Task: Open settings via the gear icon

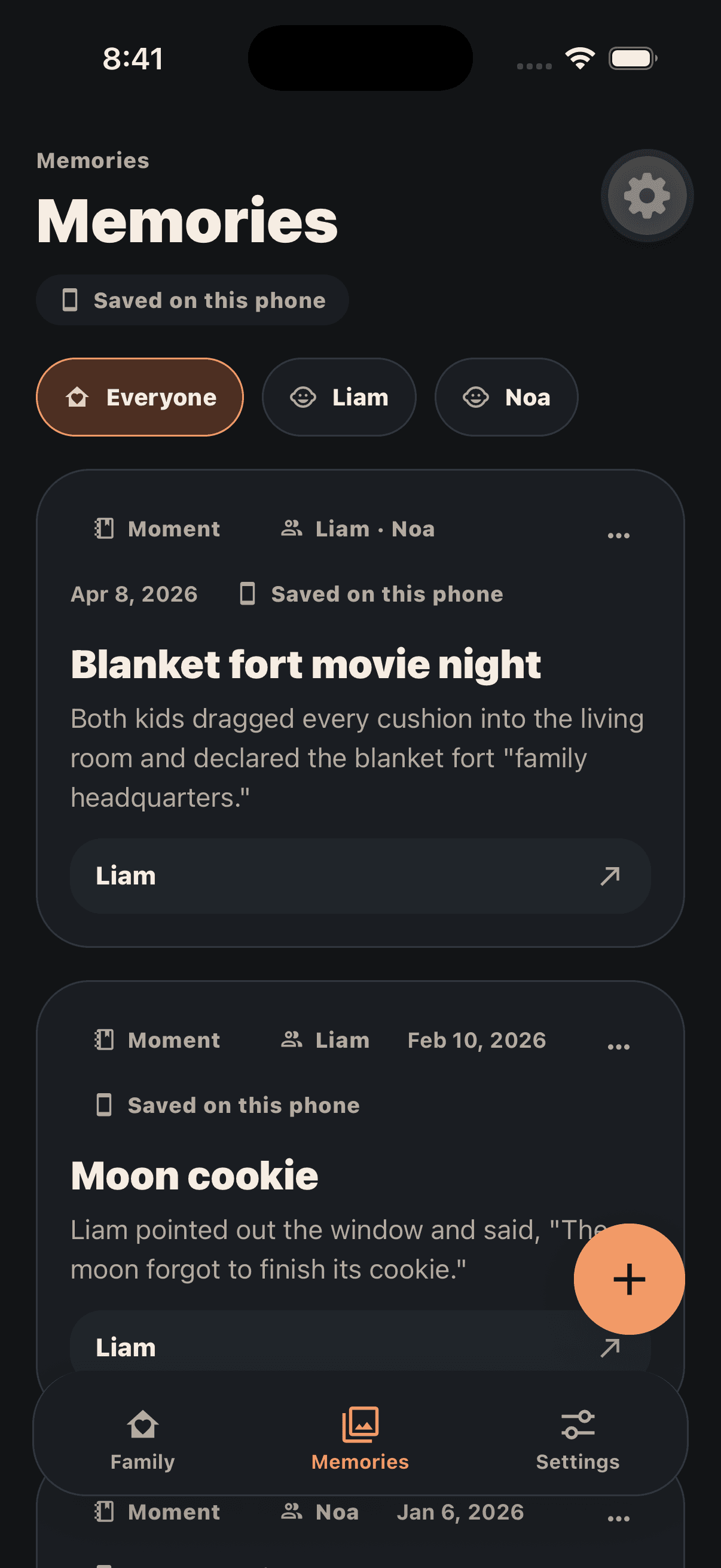Action: coord(647,196)
